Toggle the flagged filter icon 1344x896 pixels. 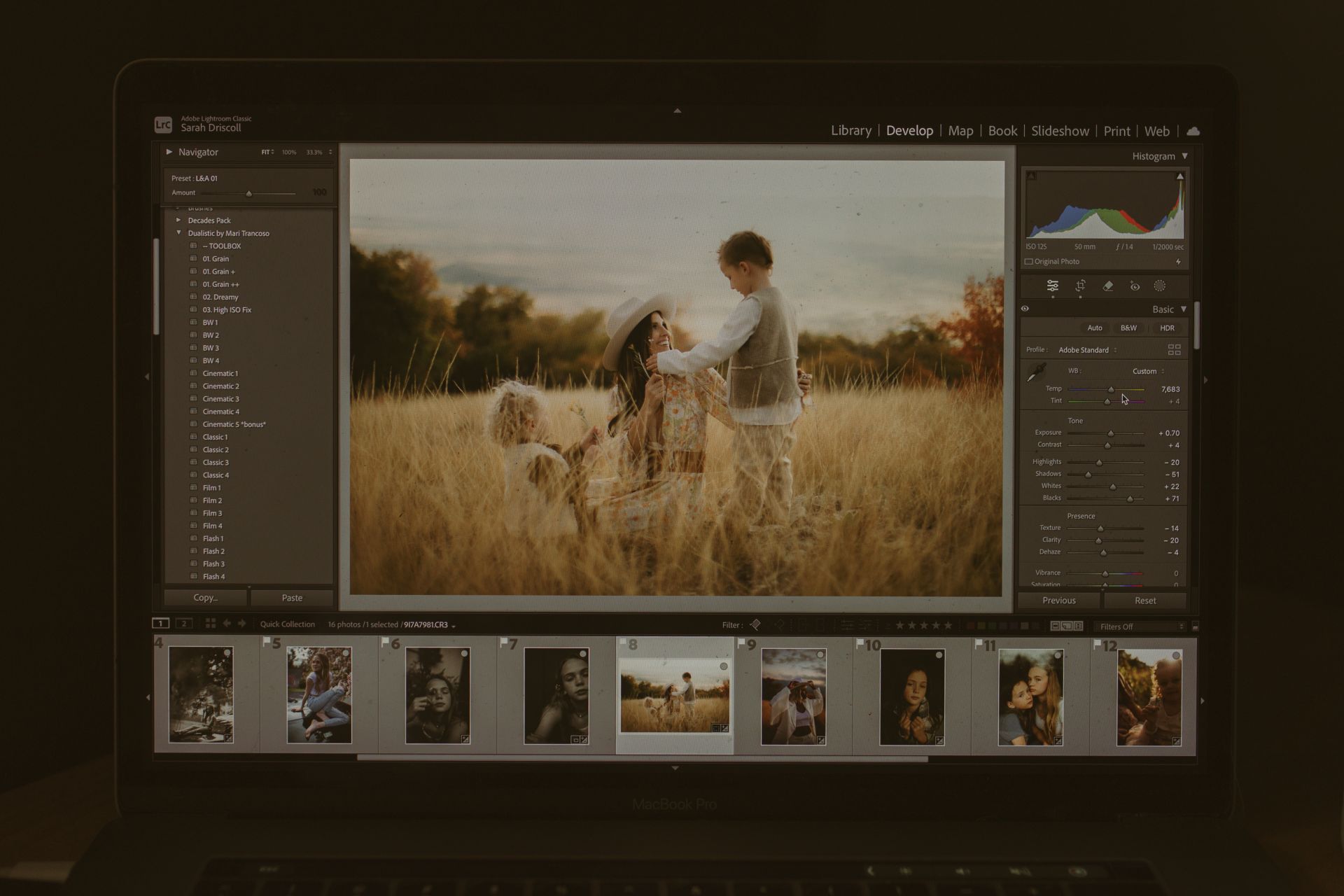[755, 624]
